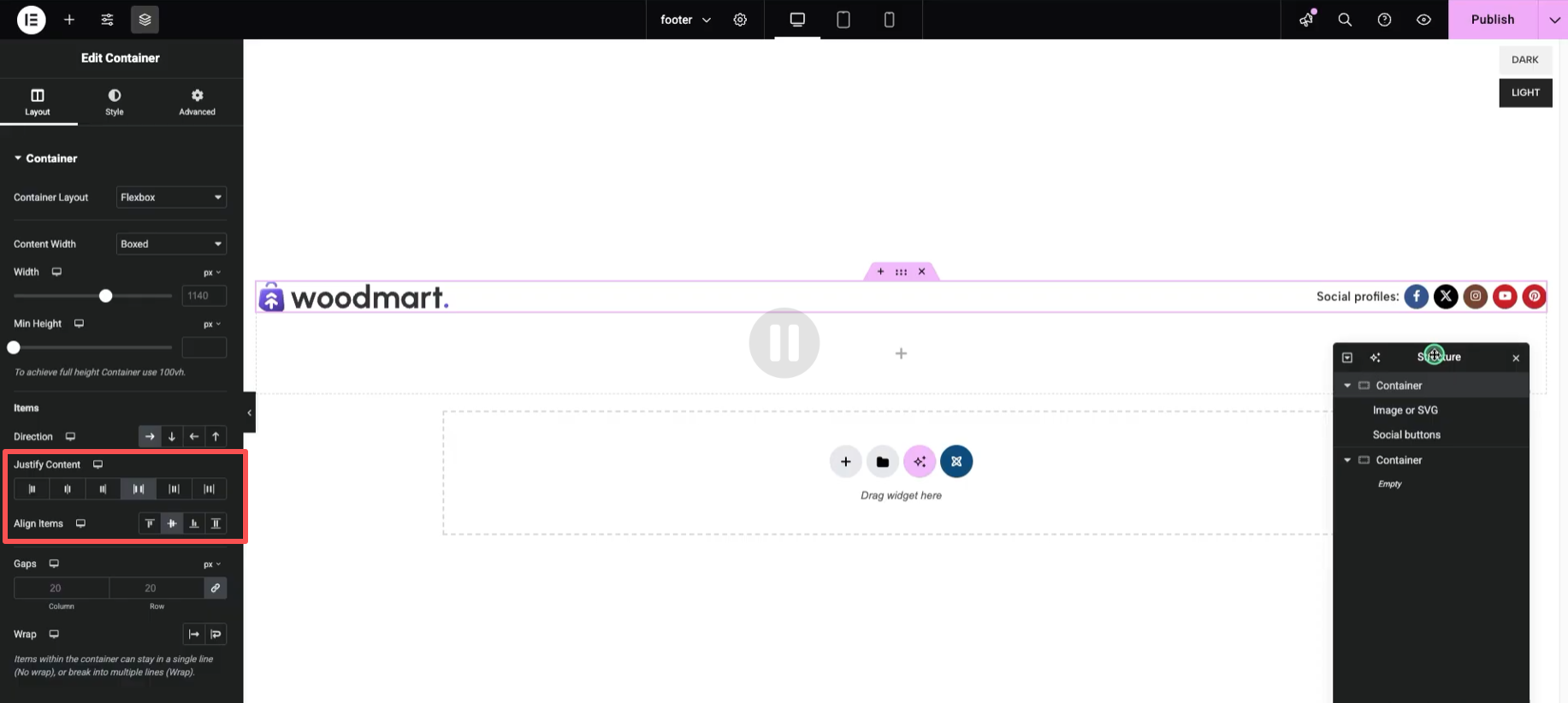The height and width of the screenshot is (703, 1568).
Task: Set Align Items to center
Action: 172,523
